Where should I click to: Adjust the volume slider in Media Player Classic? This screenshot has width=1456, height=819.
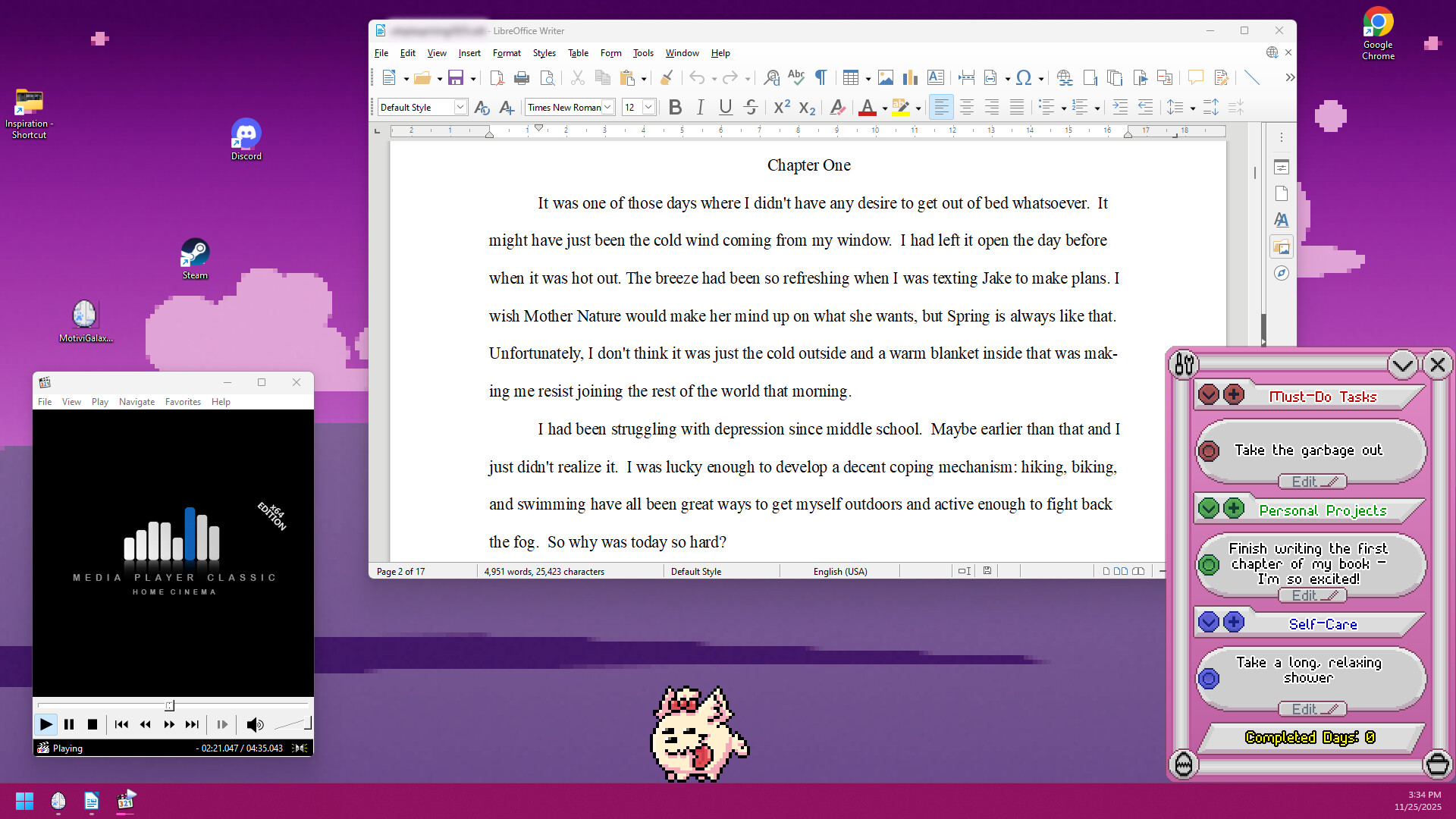[x=292, y=724]
